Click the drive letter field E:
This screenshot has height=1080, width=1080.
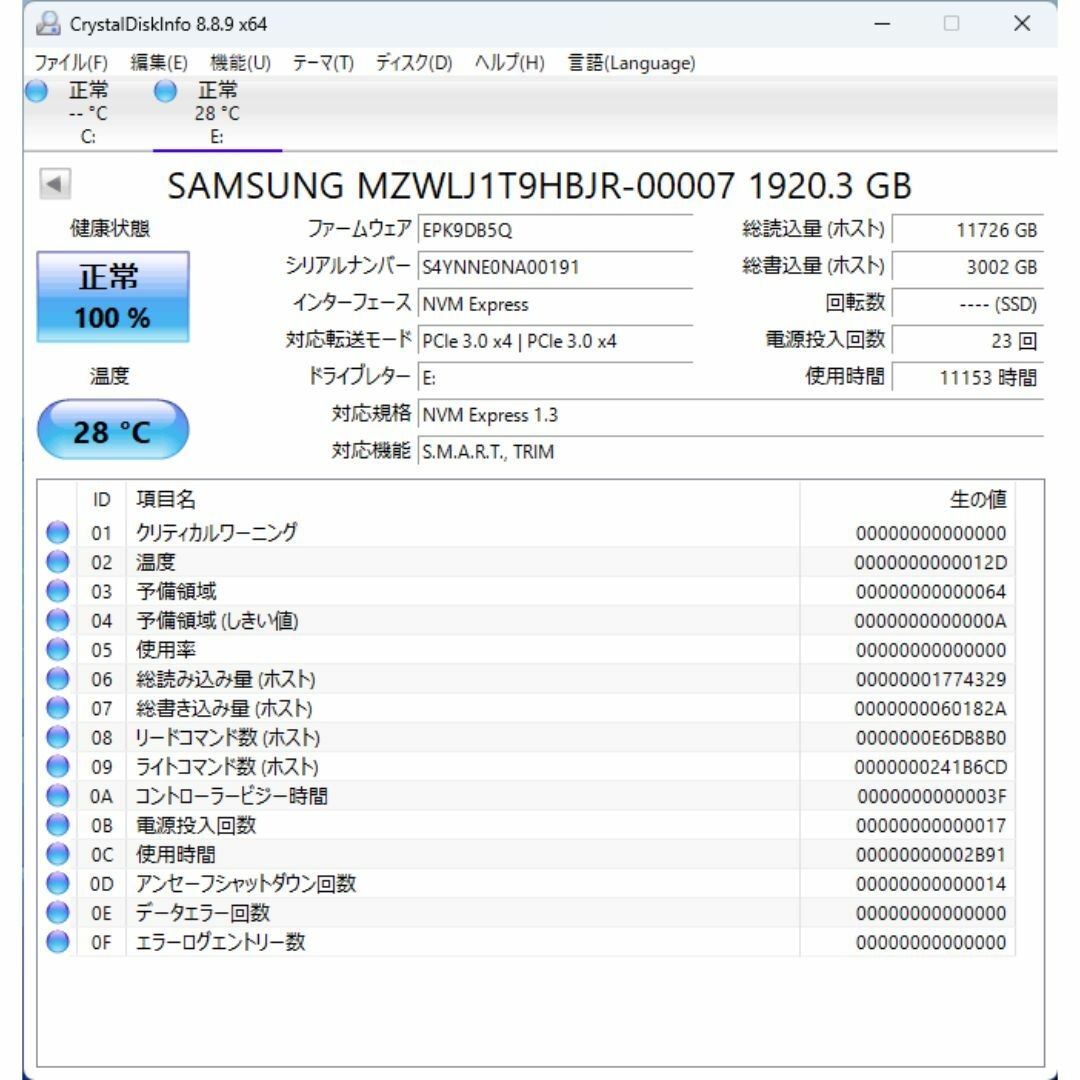pyautogui.click(x=555, y=378)
